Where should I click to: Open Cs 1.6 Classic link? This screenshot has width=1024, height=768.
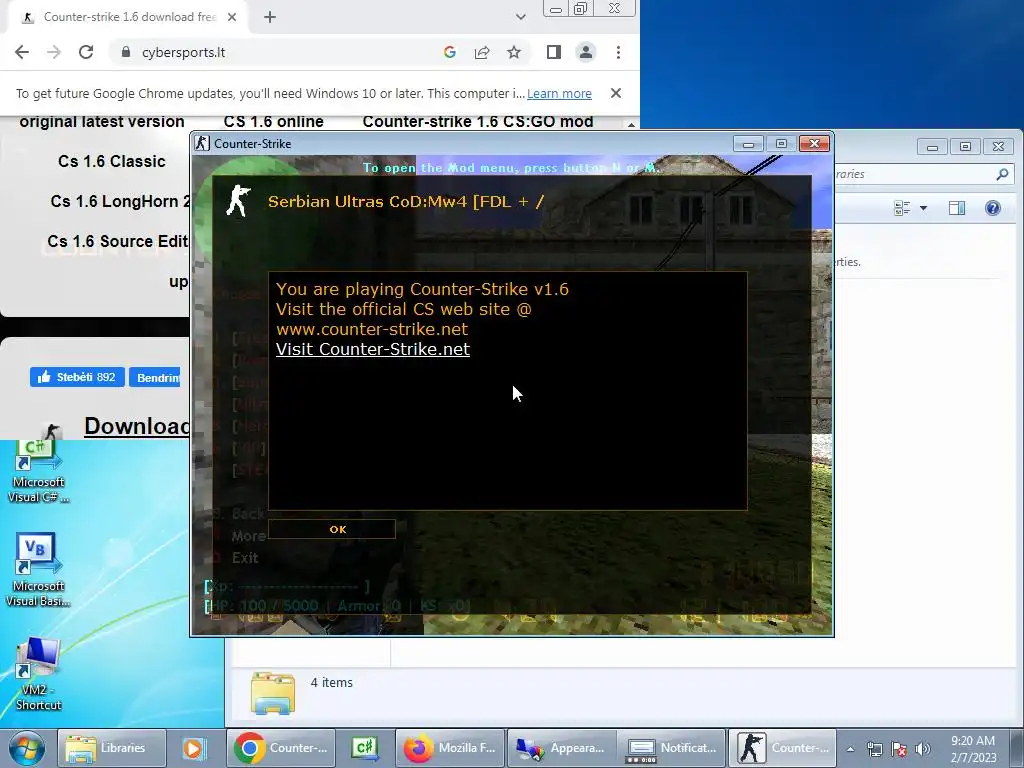click(x=112, y=161)
